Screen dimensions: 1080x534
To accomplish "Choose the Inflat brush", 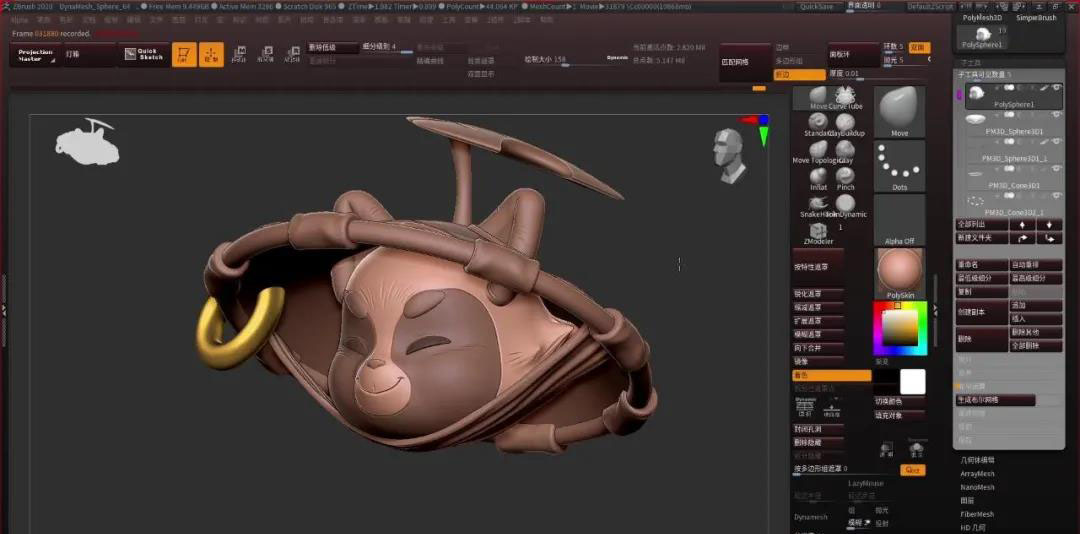I will coord(818,179).
